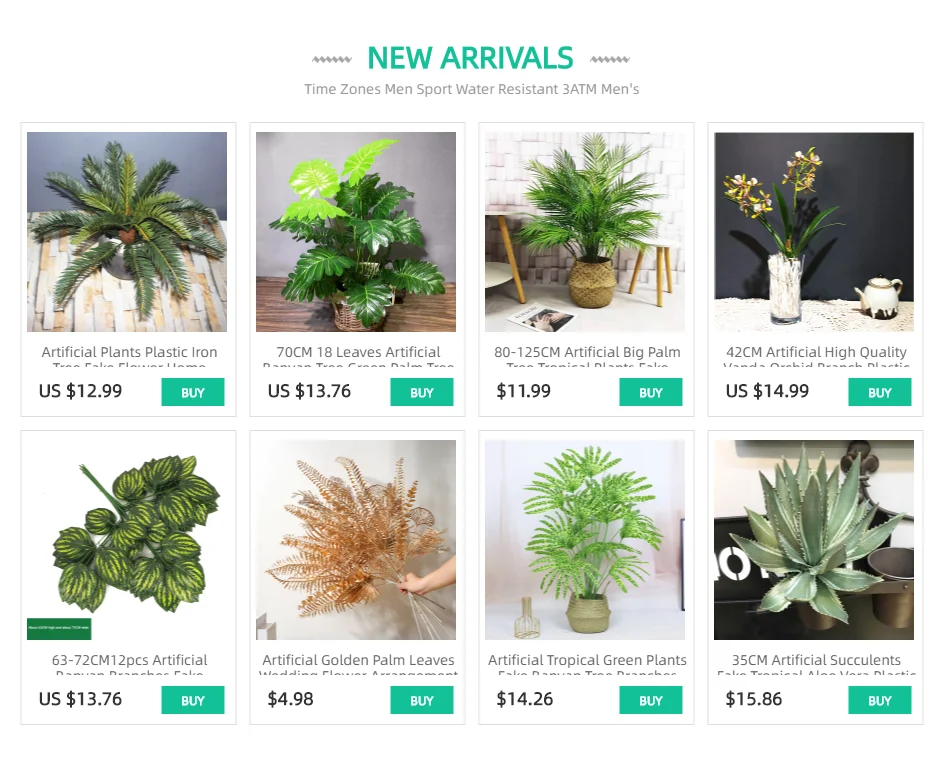944x769 pixels.
Task: Buy the 70CM 18 Leaves plant
Action: 421,392
